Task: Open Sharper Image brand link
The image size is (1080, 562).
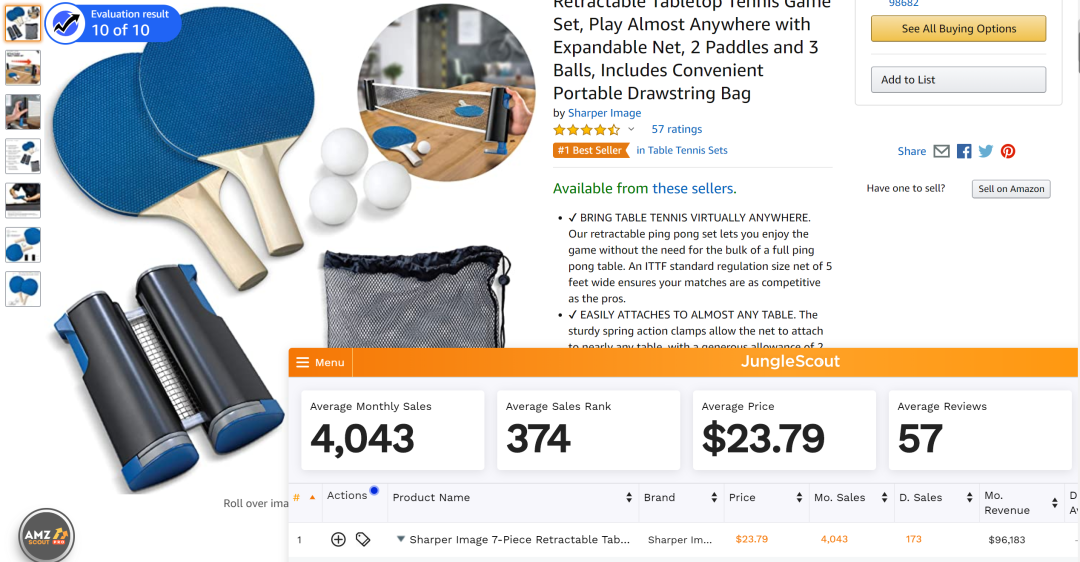Action: pyautogui.click(x=604, y=113)
